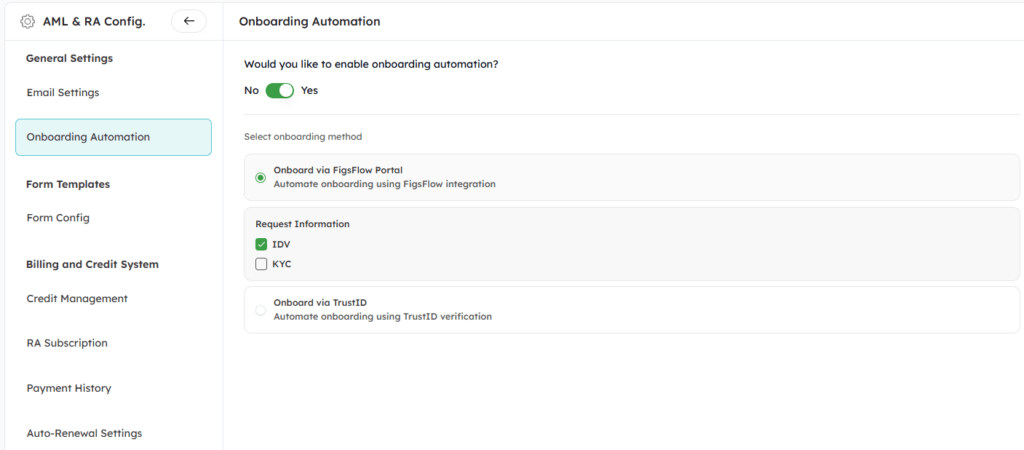Viewport: 1024px width, 450px height.
Task: Open Email Settings in sidebar
Action: pyautogui.click(x=63, y=93)
